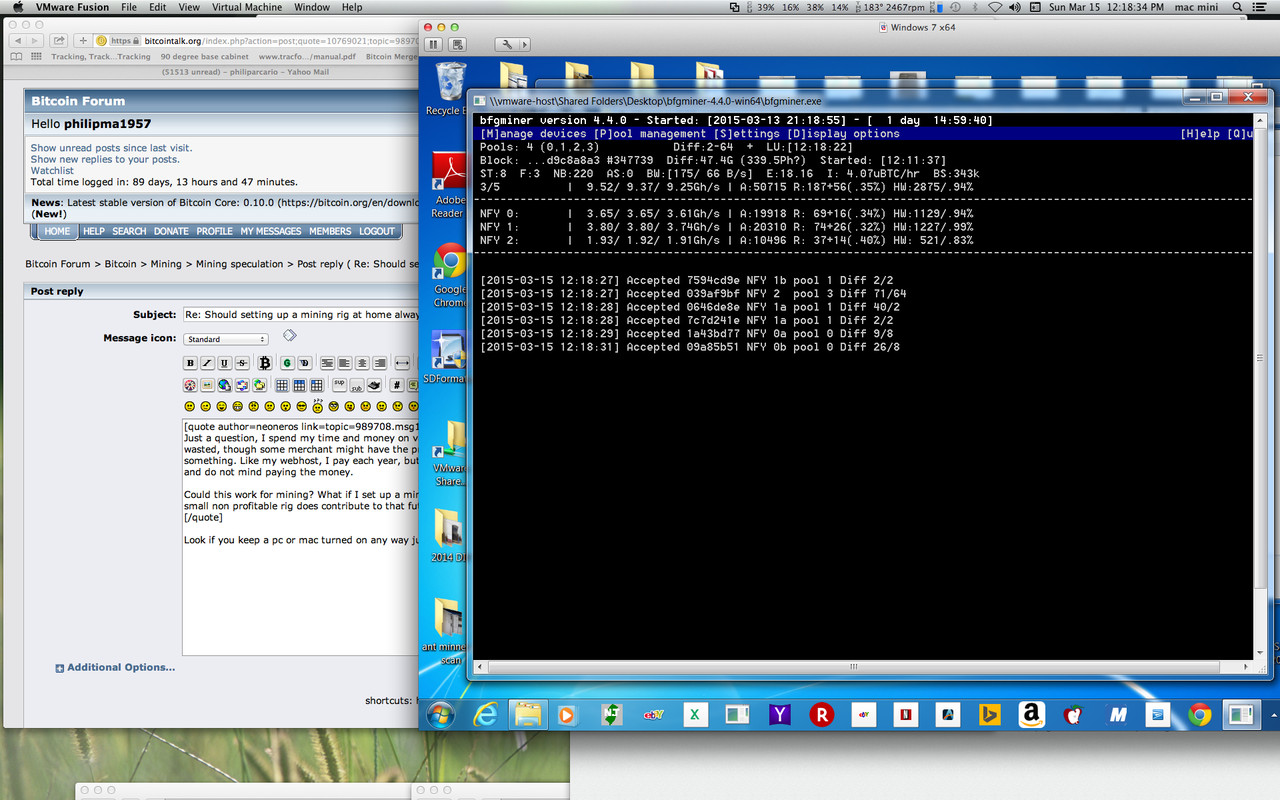Apply strikethrough formatting in post editor
This screenshot has height=800, width=1280.
coord(242,363)
